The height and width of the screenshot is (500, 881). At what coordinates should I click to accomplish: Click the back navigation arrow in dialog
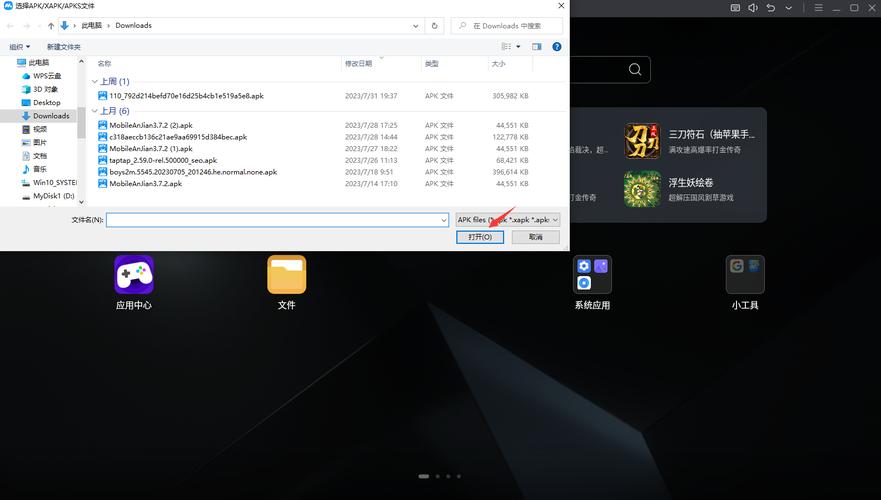pyautogui.click(x=10, y=25)
